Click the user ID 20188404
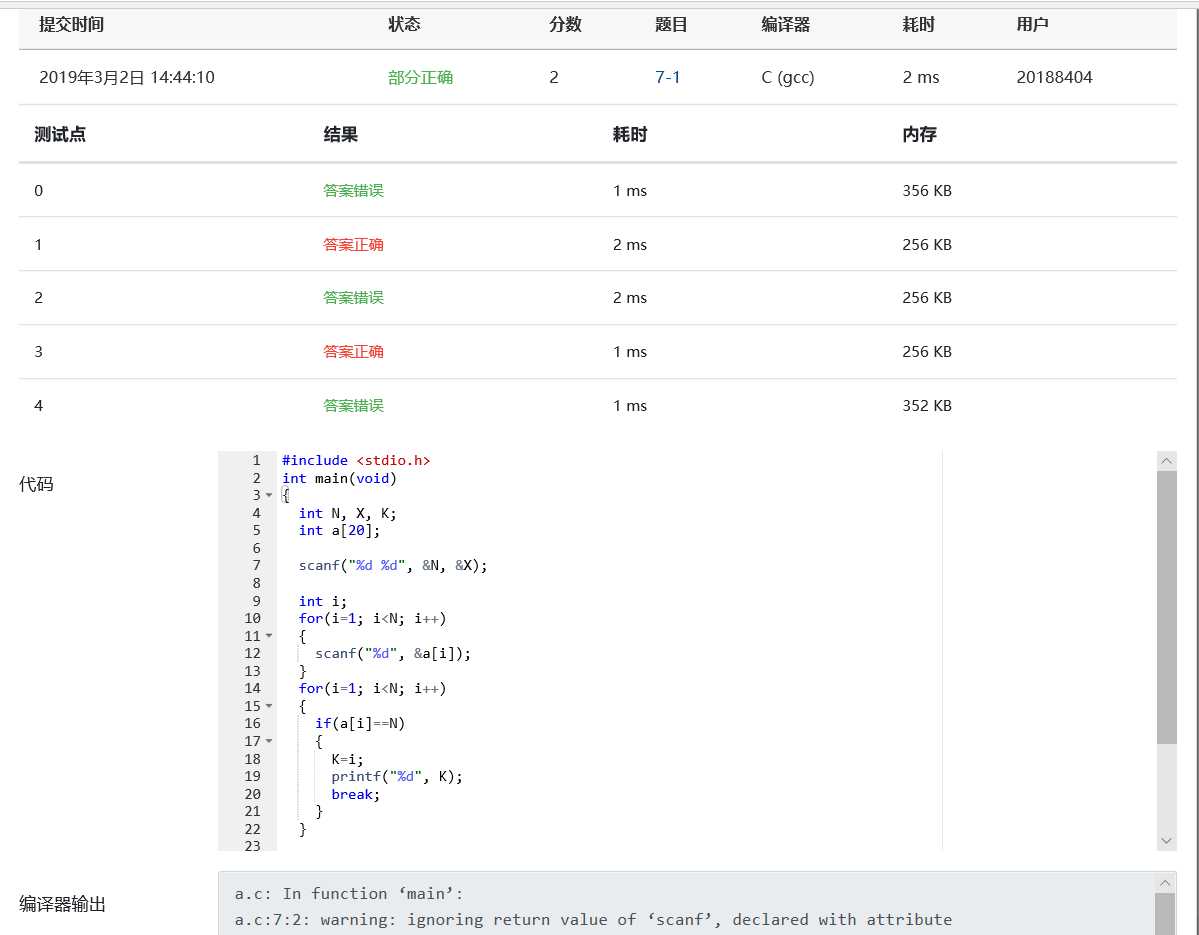 pos(1054,77)
